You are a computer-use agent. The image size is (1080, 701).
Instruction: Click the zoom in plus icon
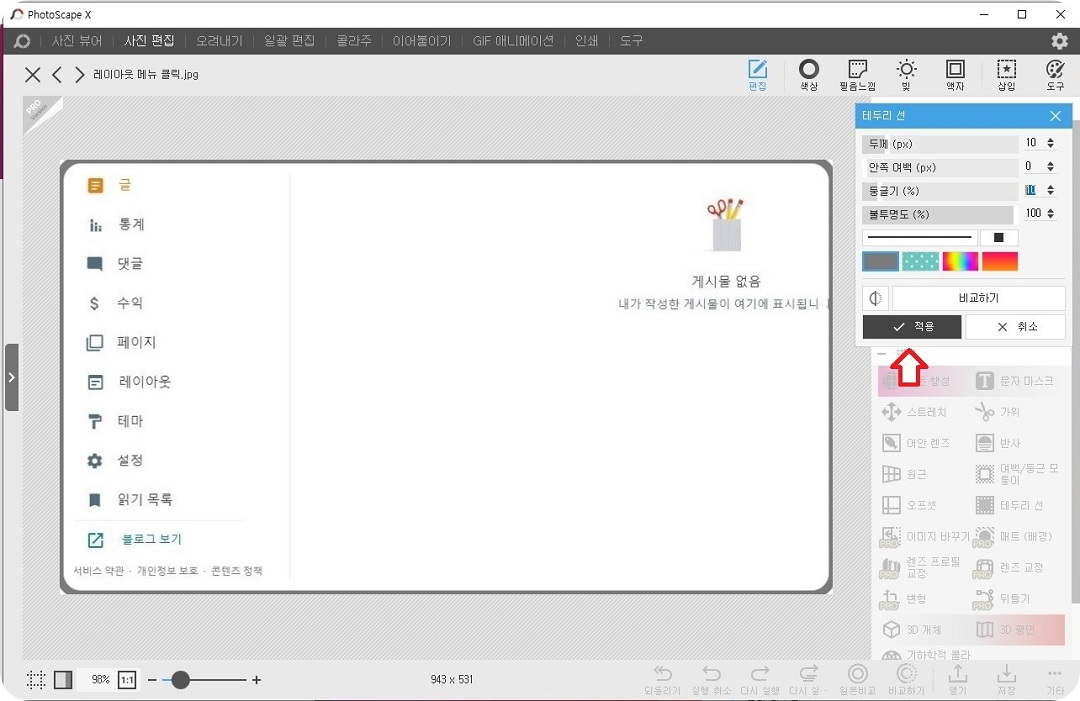(256, 680)
